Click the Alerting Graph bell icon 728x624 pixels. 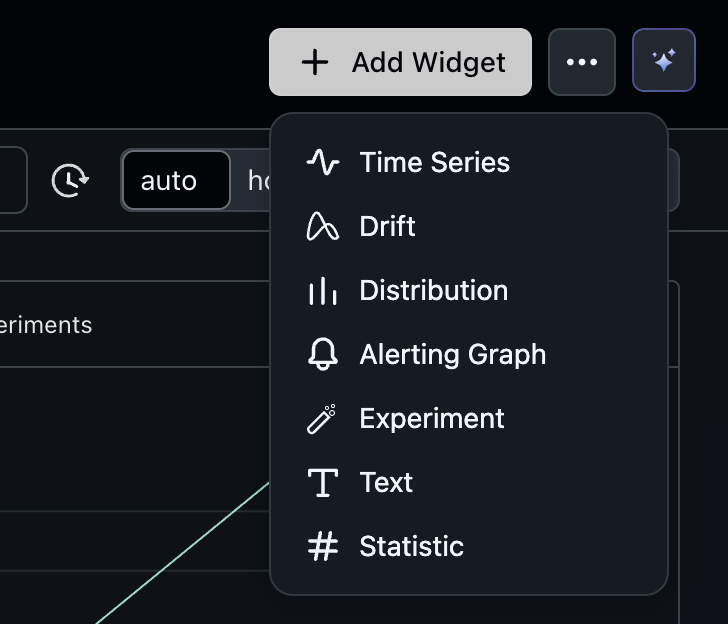click(322, 355)
